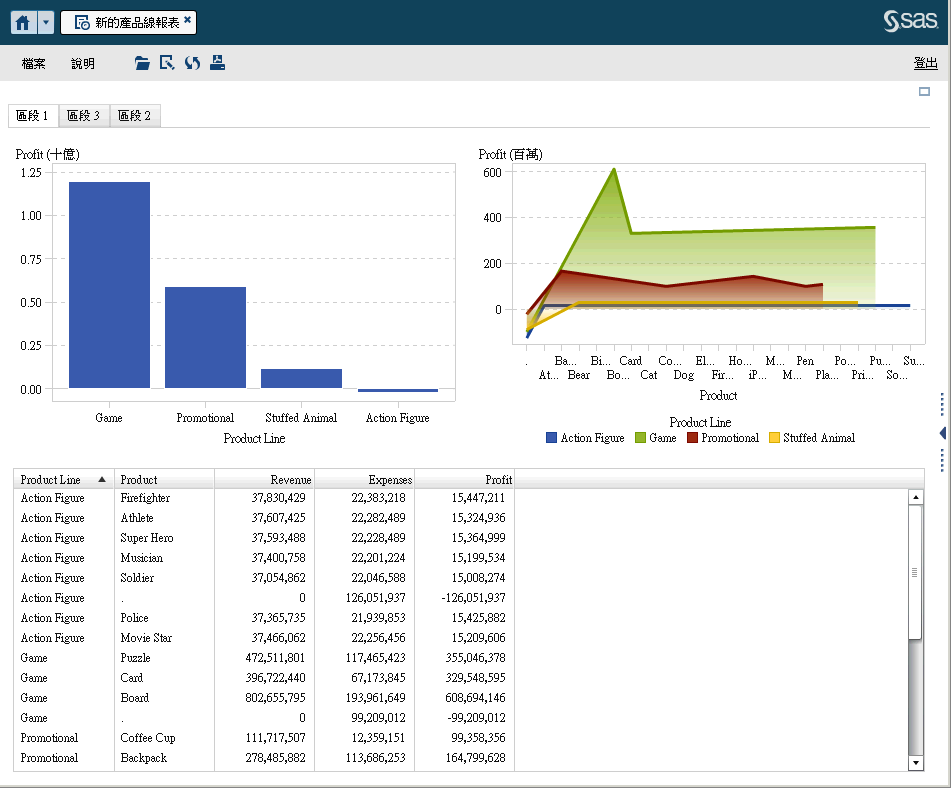Open the 說明 menu
Image resolution: width=951 pixels, height=788 pixels.
click(x=83, y=64)
